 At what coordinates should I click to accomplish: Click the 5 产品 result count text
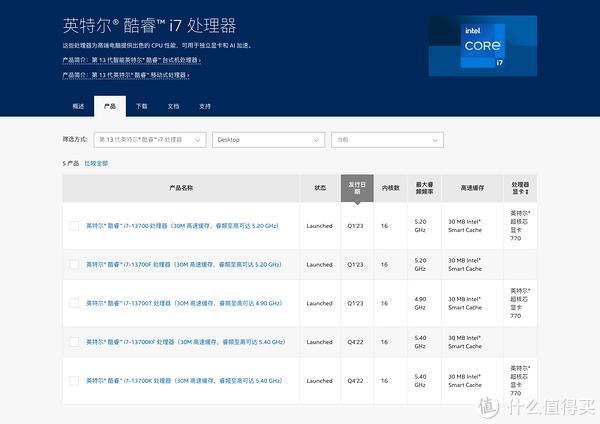click(x=71, y=163)
